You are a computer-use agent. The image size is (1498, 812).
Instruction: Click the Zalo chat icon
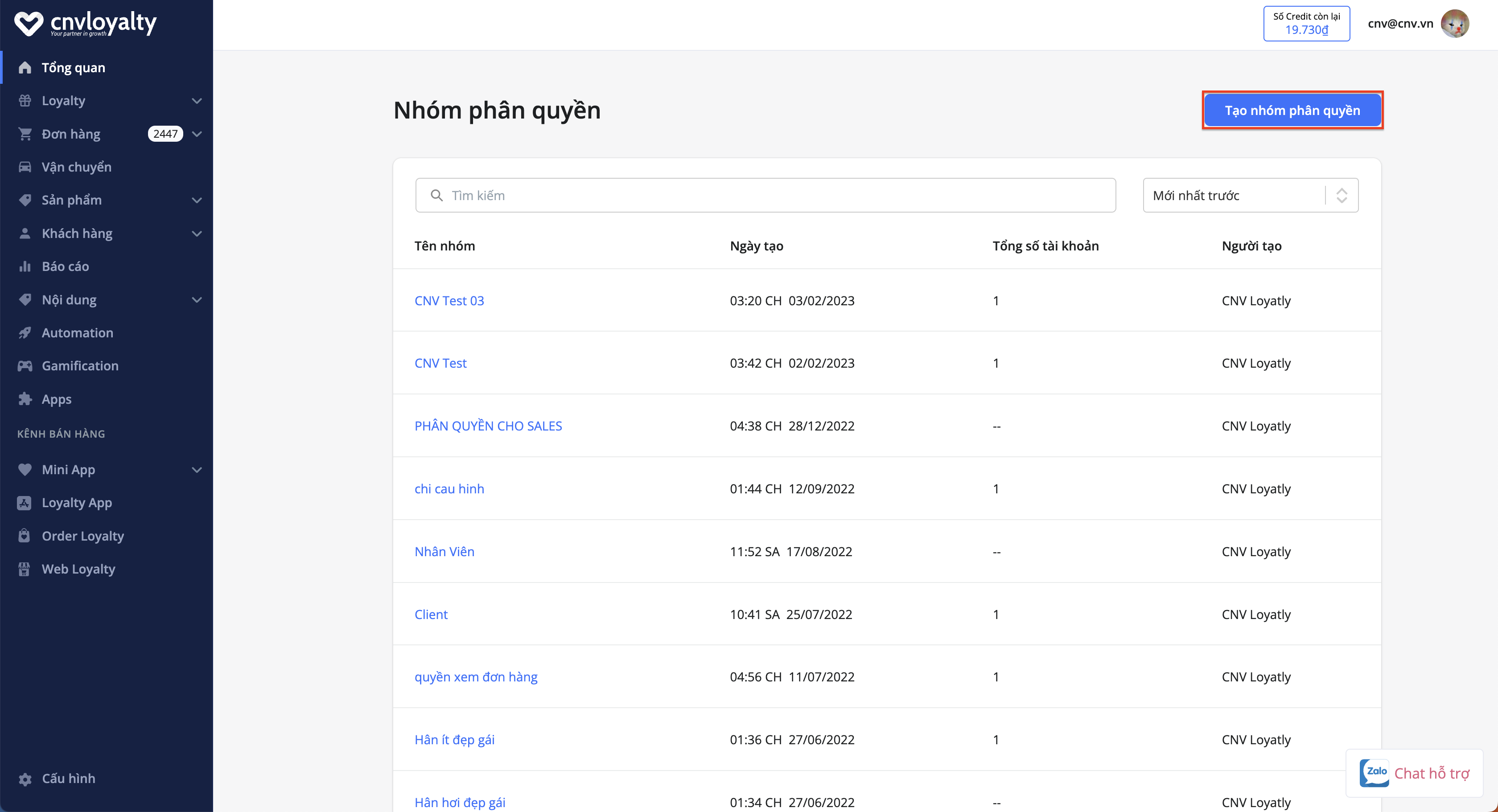click(1375, 772)
